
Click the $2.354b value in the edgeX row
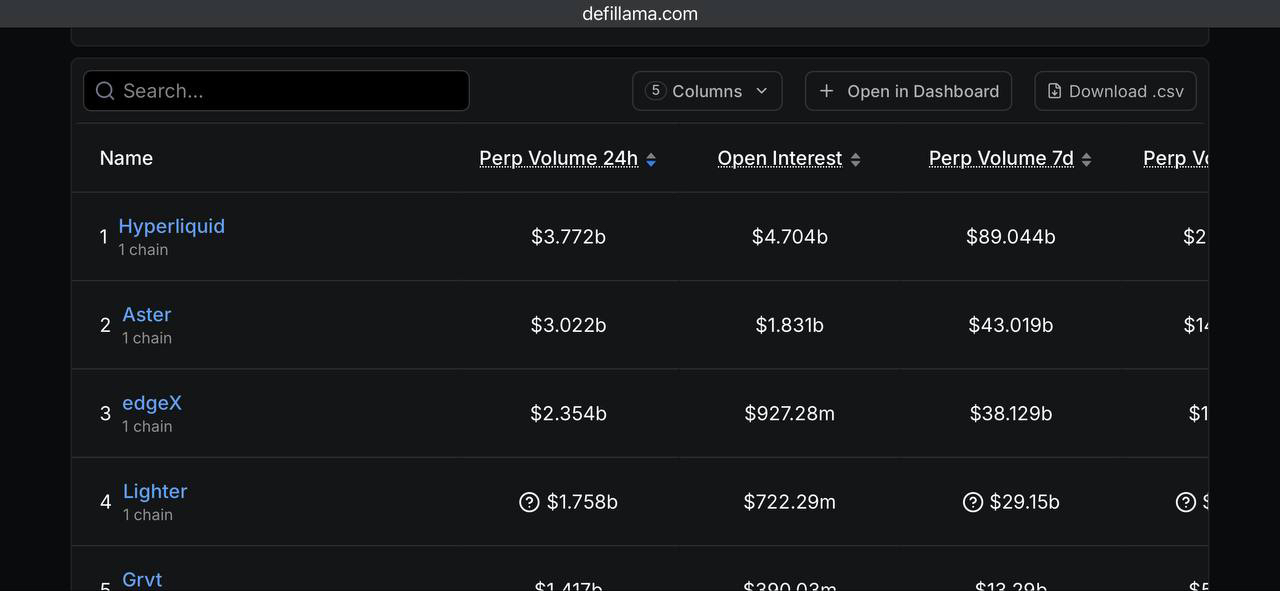(568, 413)
